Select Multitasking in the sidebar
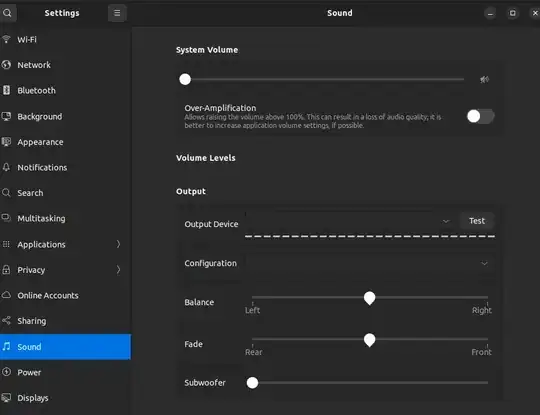This screenshot has width=540, height=415. tap(65, 218)
